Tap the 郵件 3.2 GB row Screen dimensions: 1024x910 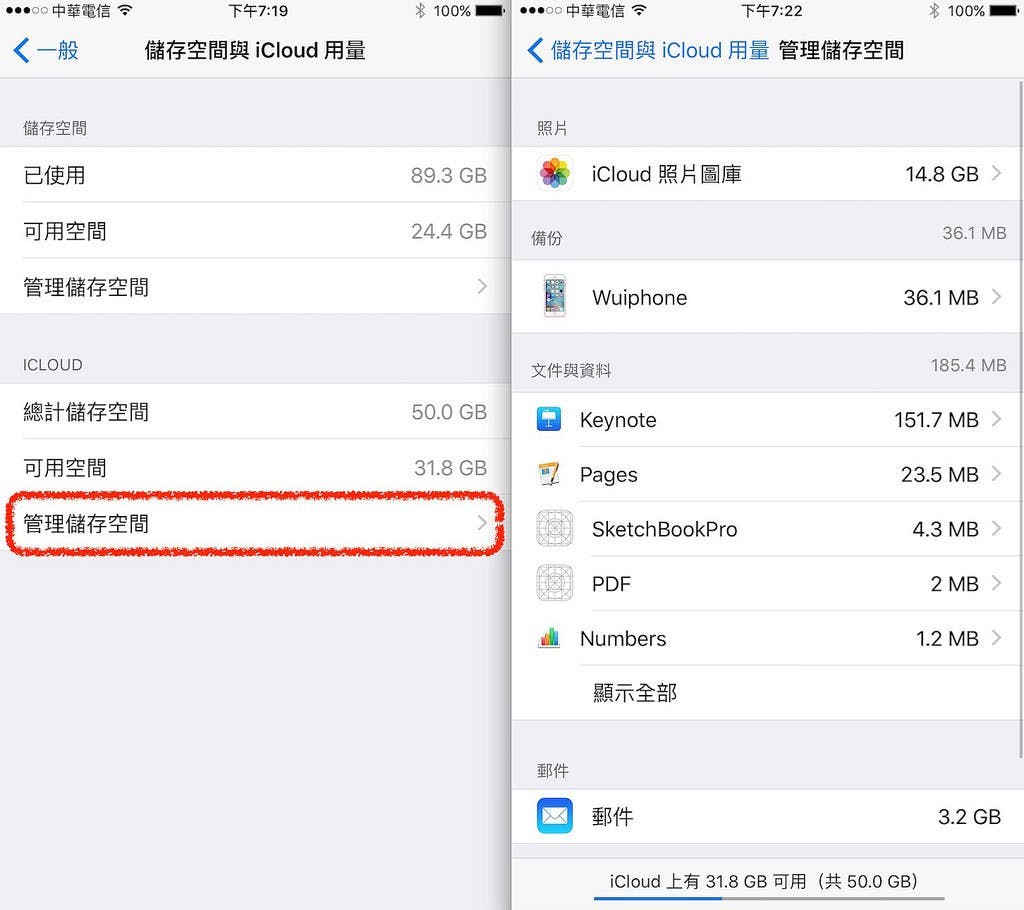point(767,816)
